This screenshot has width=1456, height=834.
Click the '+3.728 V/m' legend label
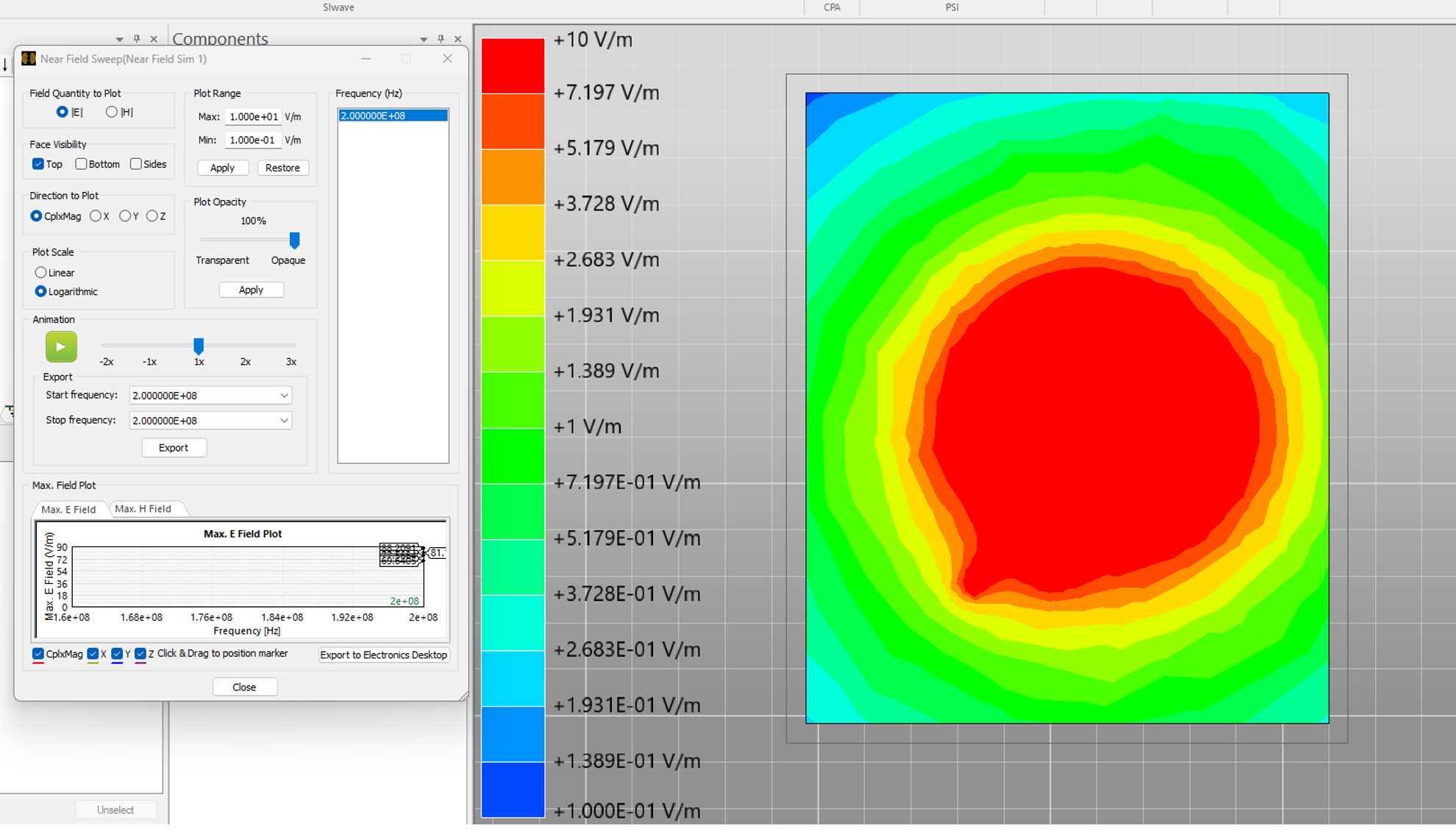coord(606,204)
